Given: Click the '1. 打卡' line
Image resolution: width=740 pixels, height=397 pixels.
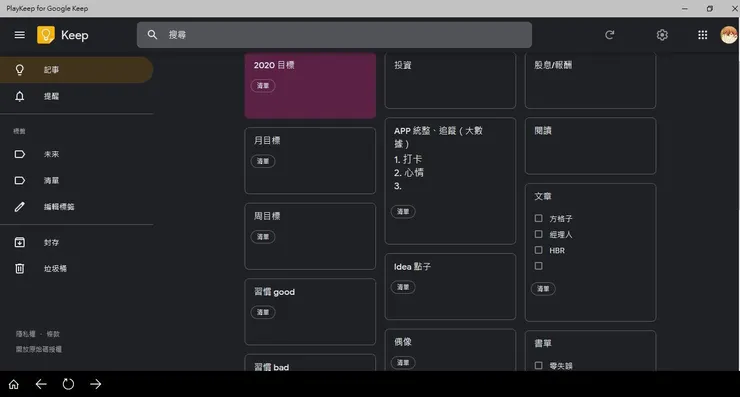Looking at the screenshot, I should (408, 160).
